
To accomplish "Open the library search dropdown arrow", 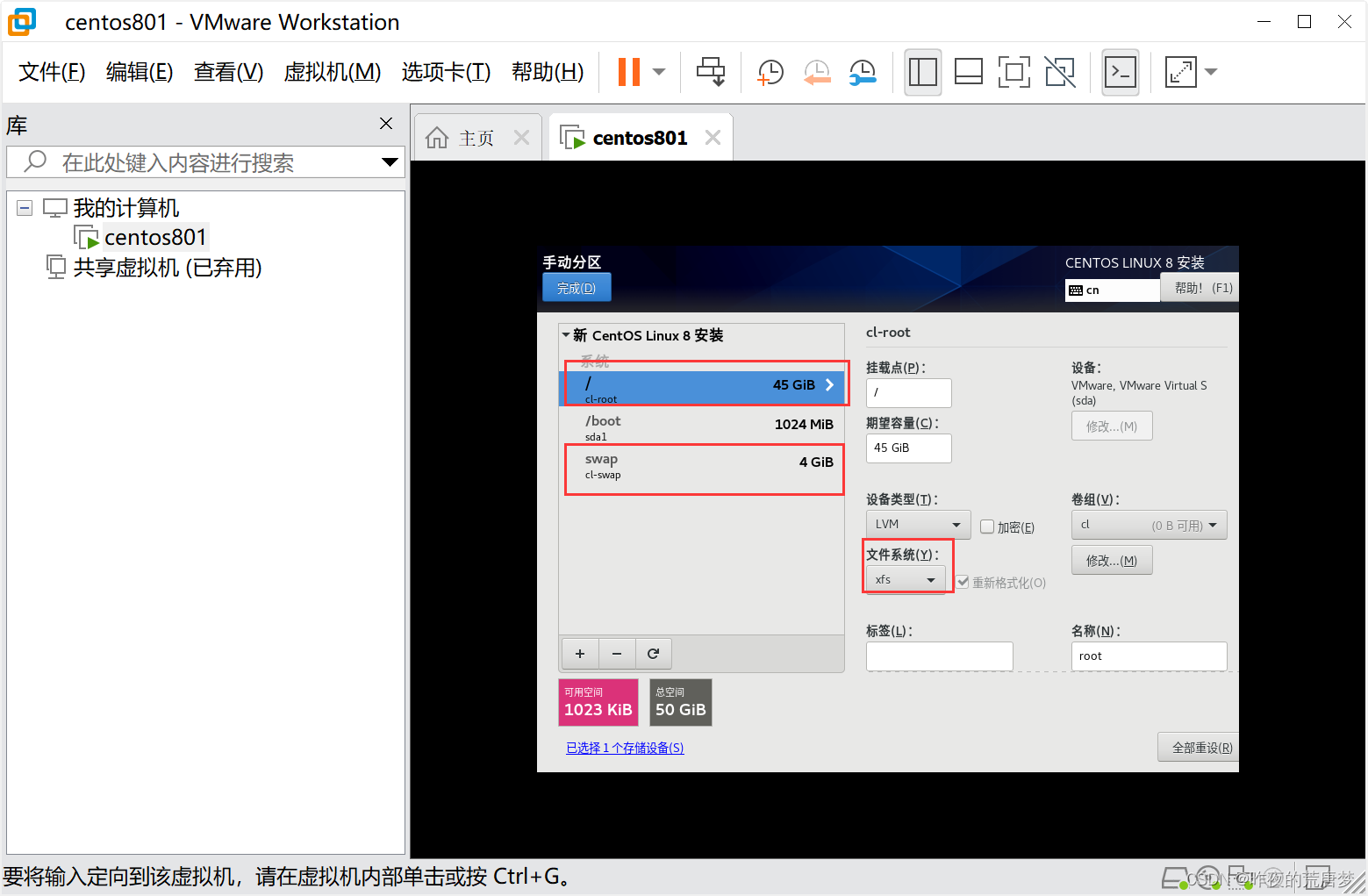I will pyautogui.click(x=390, y=162).
